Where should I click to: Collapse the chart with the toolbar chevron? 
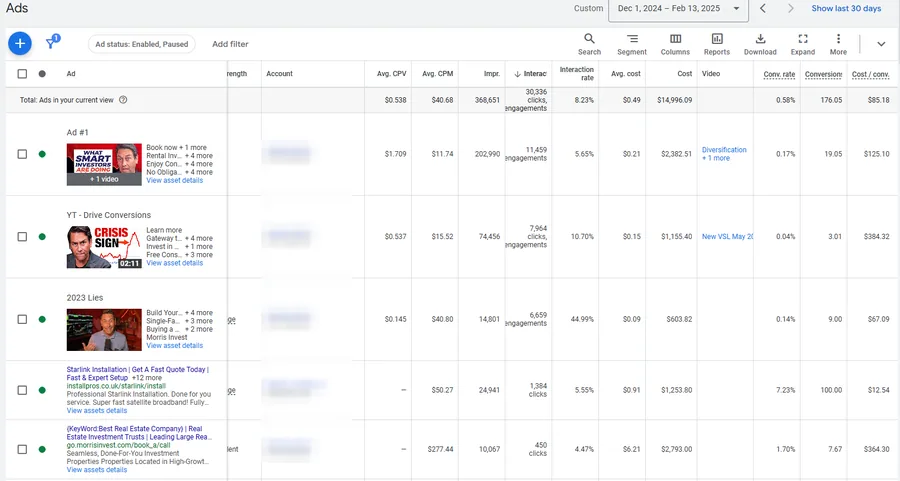[881, 44]
